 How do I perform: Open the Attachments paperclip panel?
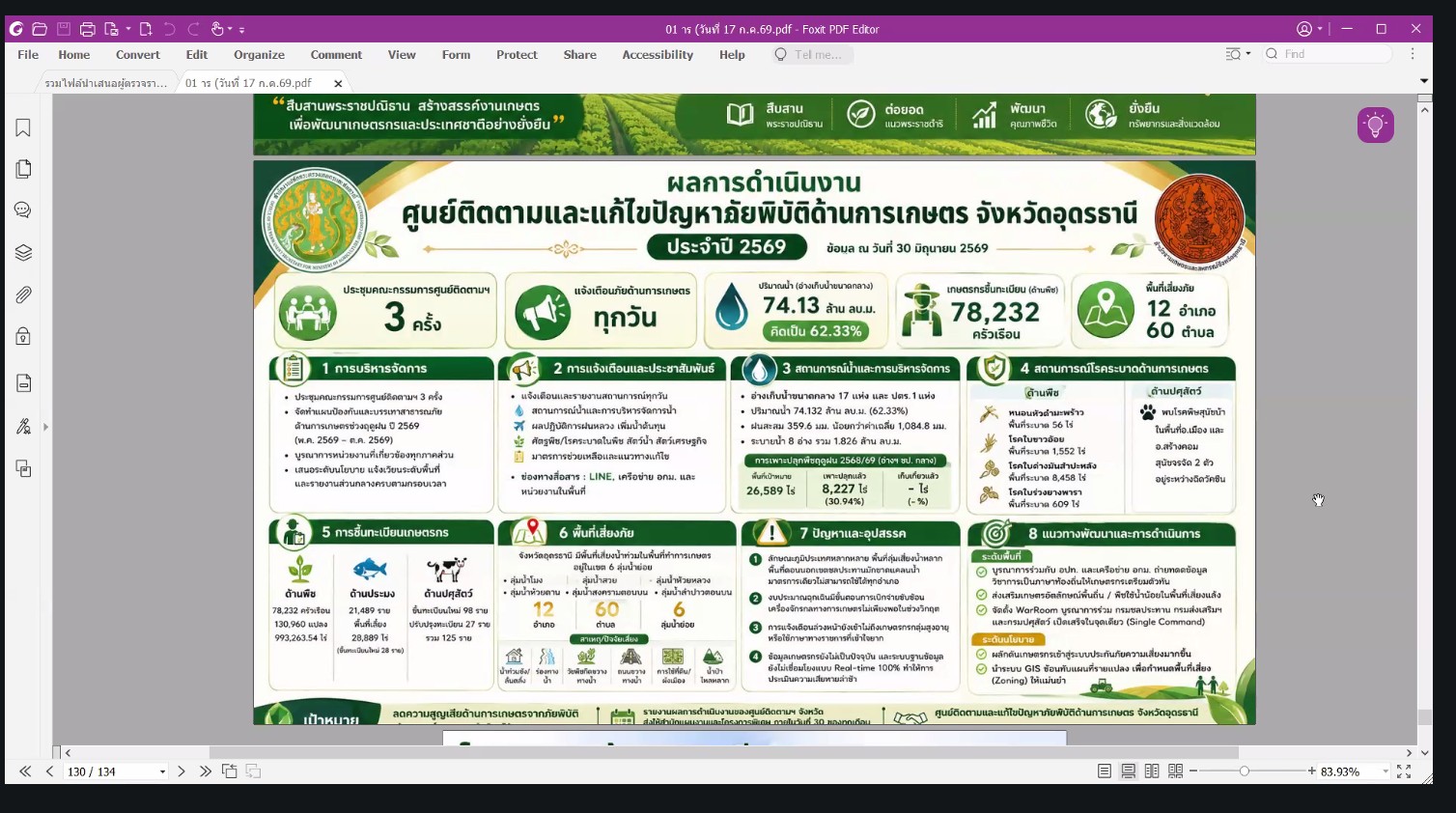(x=23, y=294)
